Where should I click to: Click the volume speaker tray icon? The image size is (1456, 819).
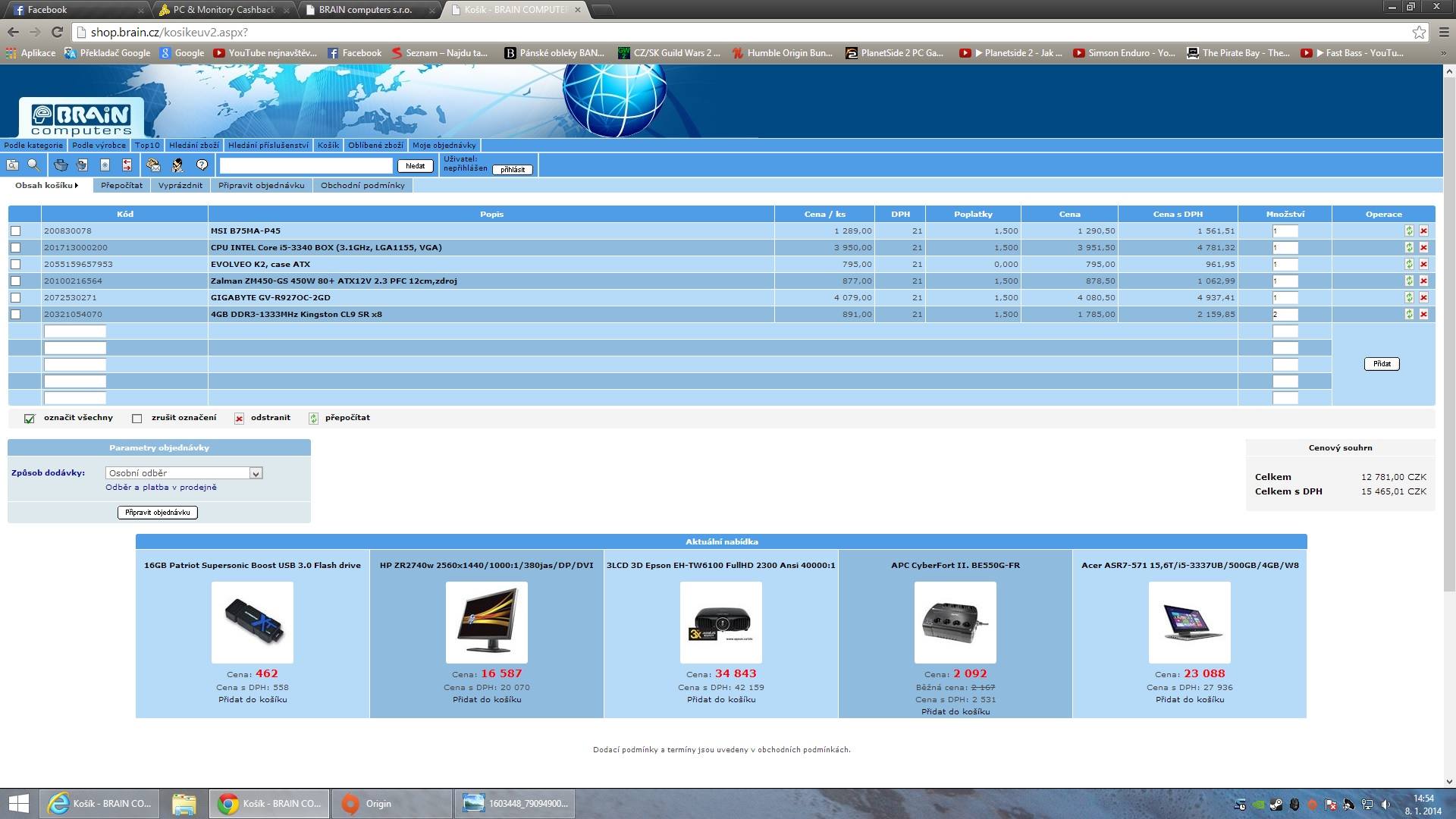click(x=1385, y=805)
